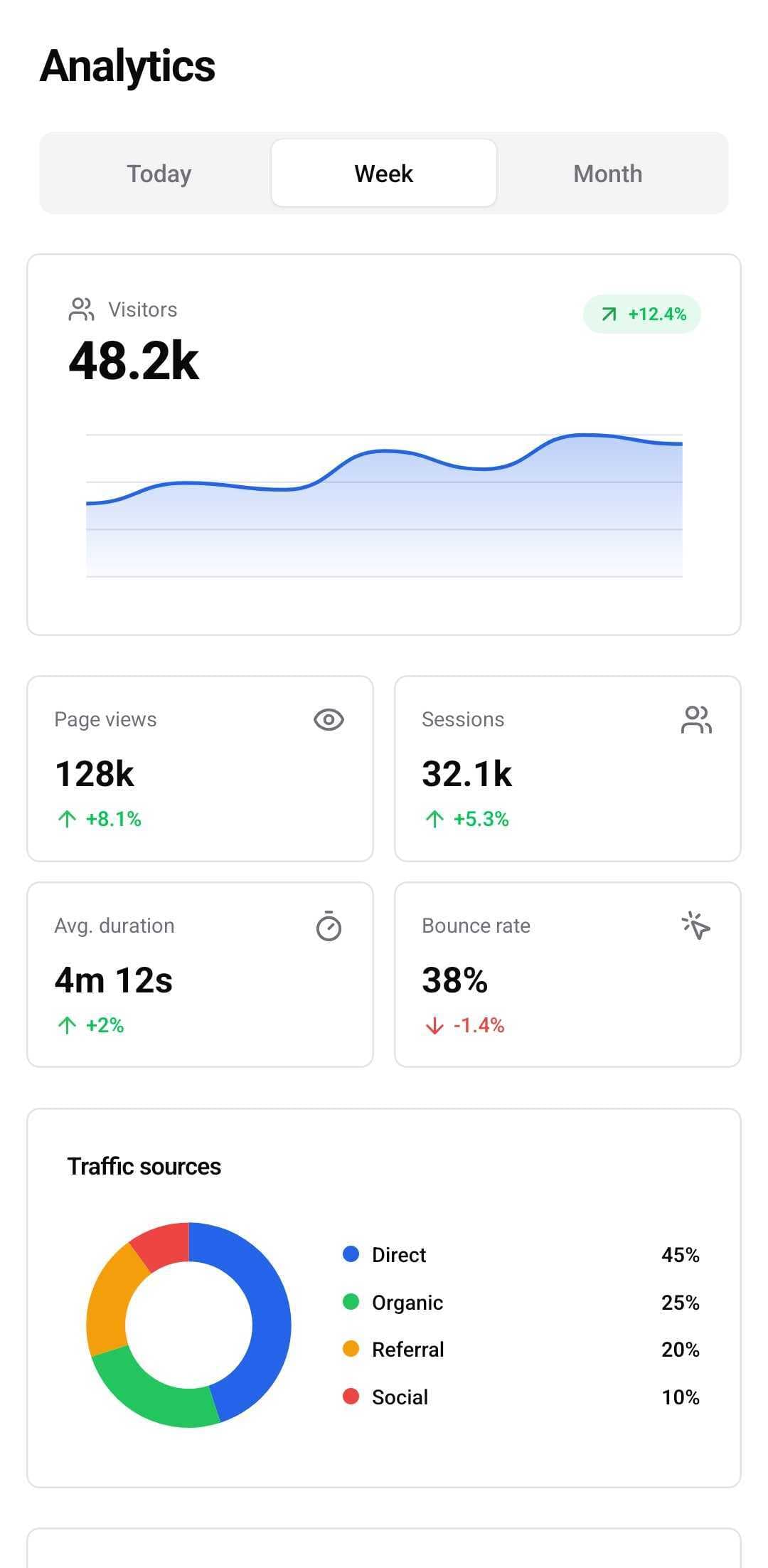The height and width of the screenshot is (1568, 768).
Task: Click the Organic legend label
Action: tap(407, 1302)
